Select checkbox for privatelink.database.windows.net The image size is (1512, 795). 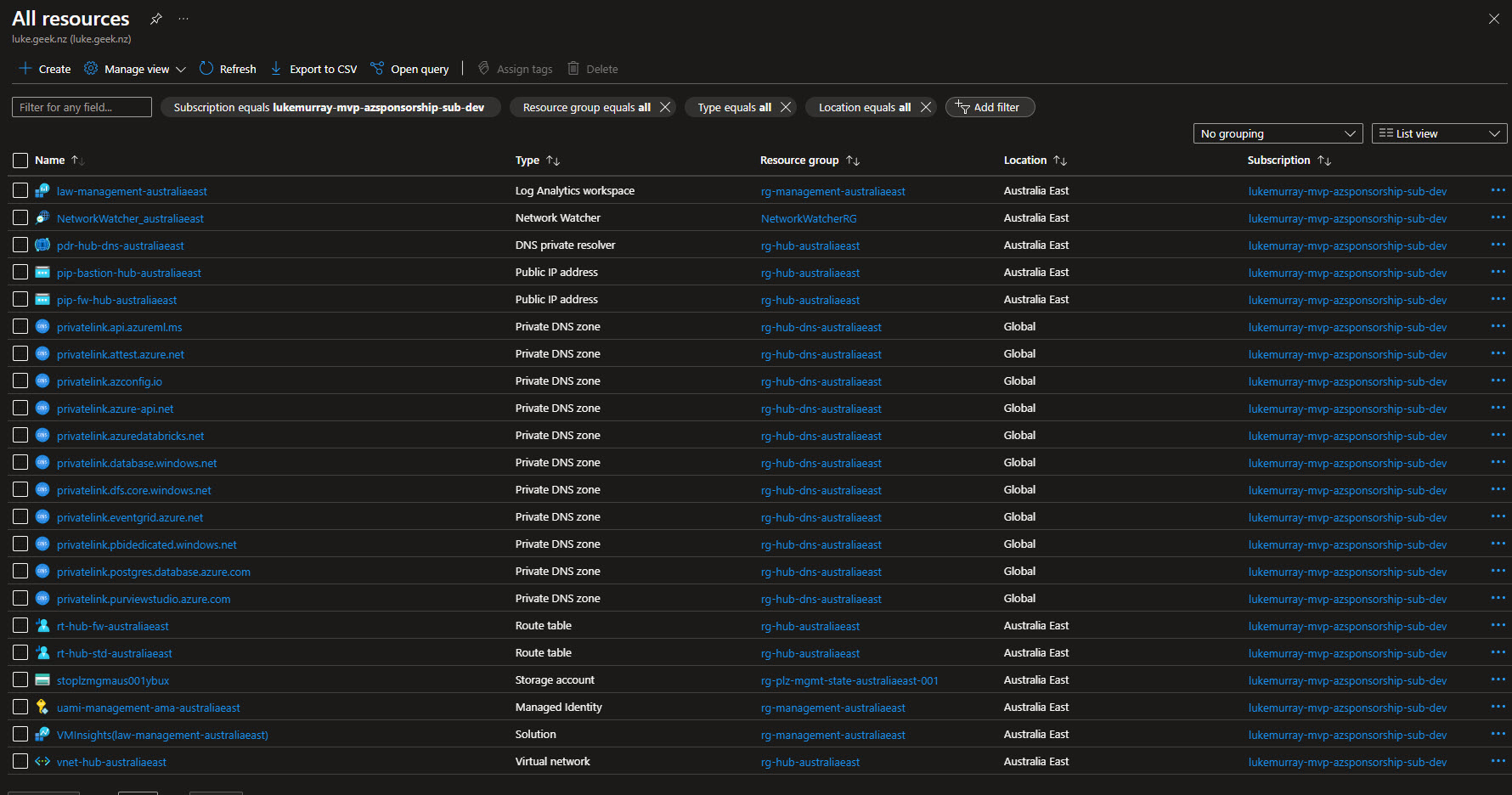coord(20,462)
